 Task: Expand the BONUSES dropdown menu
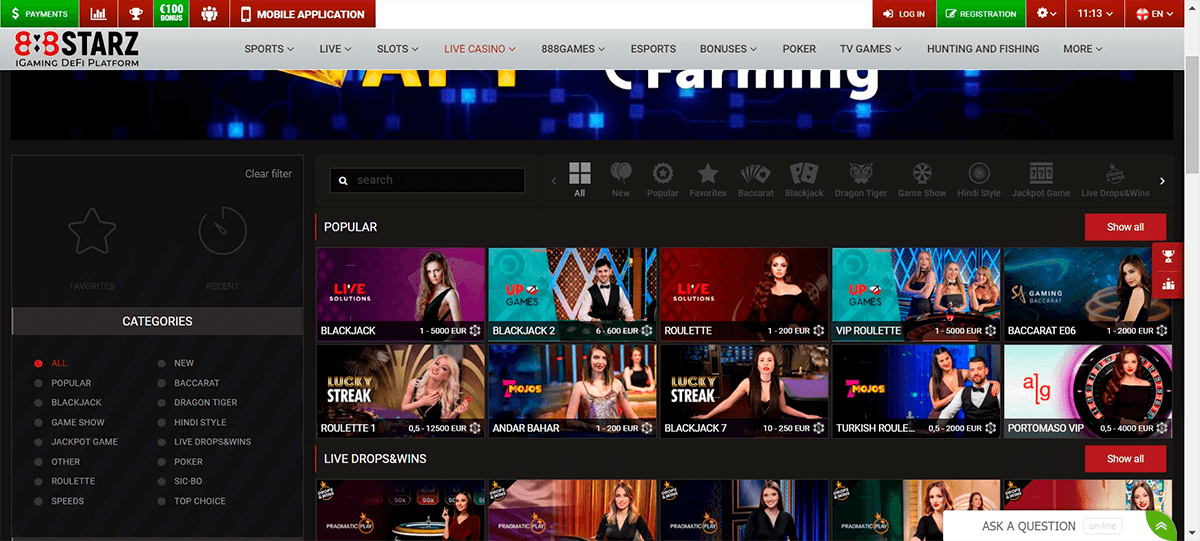point(730,48)
